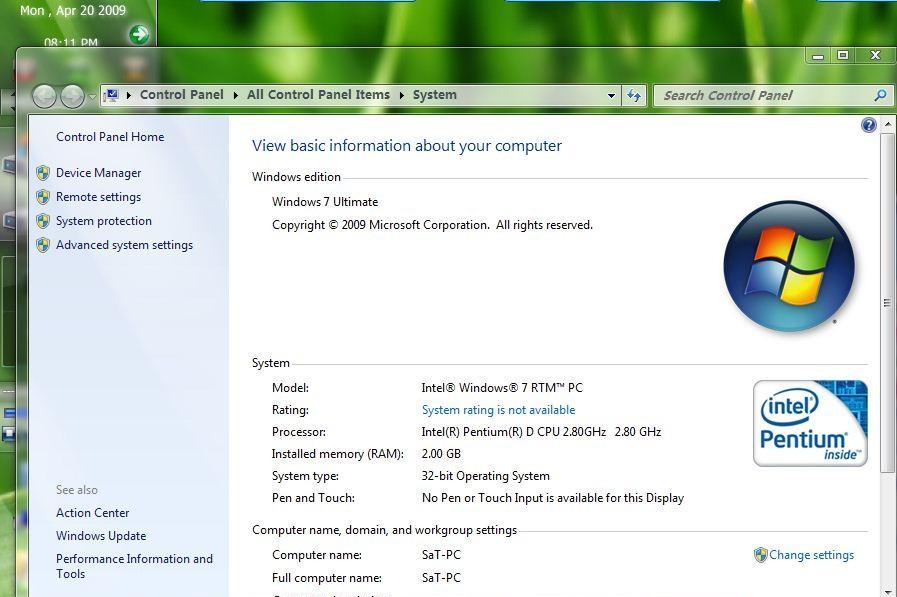This screenshot has width=897, height=597.
Task: Open recent pages dropdown beside nav arrows
Action: point(92,97)
